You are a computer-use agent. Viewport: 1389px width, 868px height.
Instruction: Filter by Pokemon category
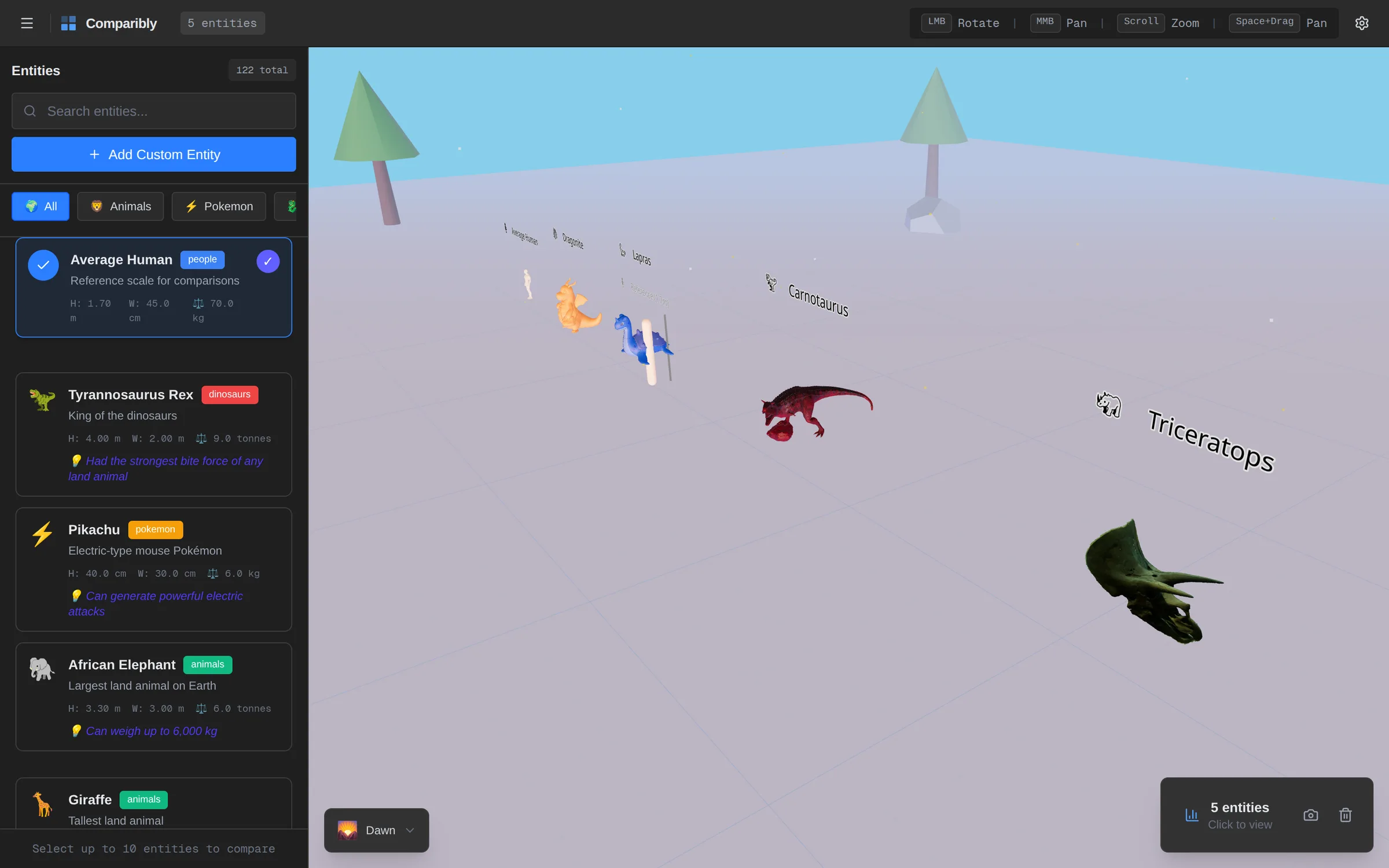(x=219, y=206)
